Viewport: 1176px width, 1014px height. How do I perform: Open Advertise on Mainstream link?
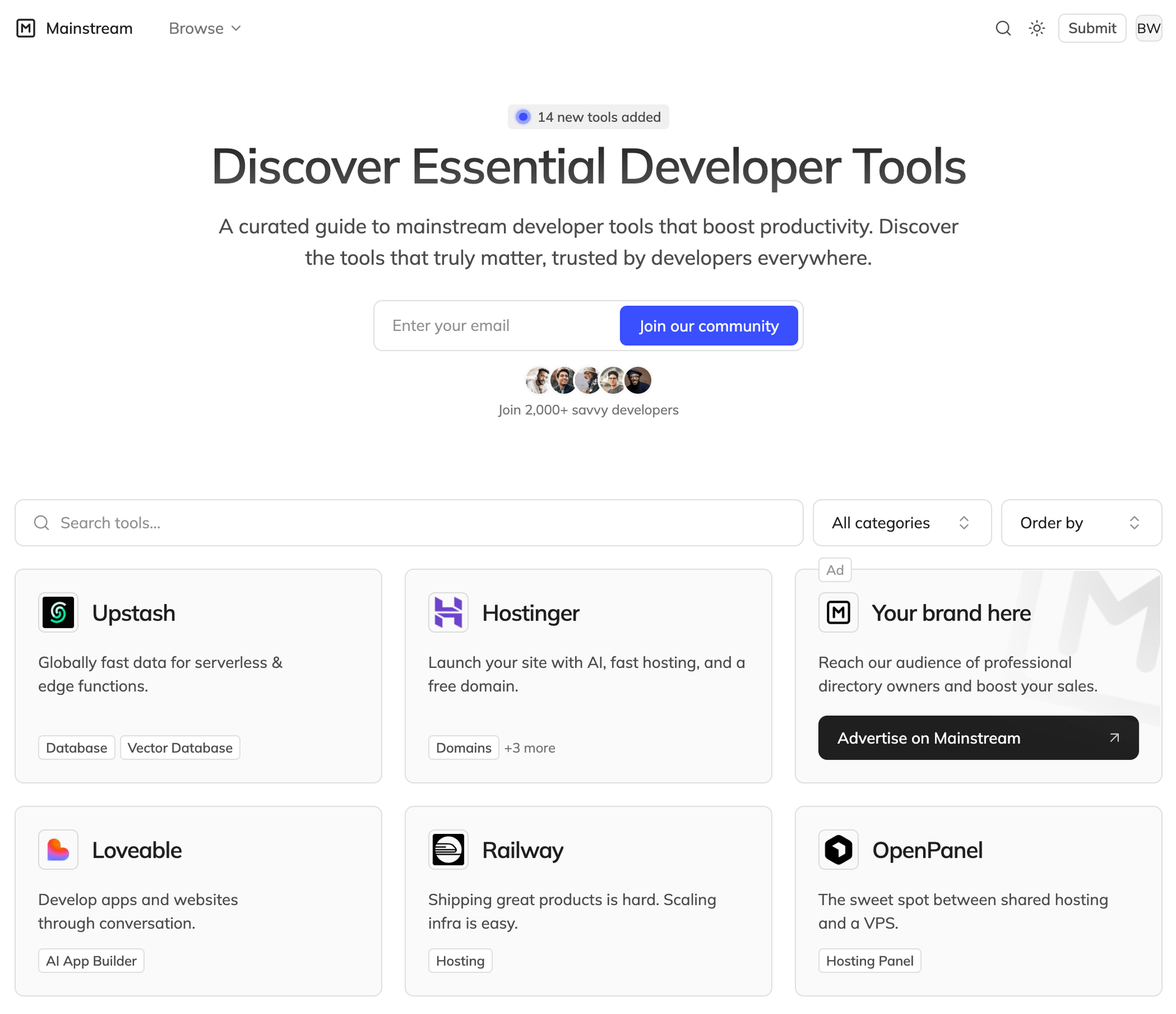point(978,738)
